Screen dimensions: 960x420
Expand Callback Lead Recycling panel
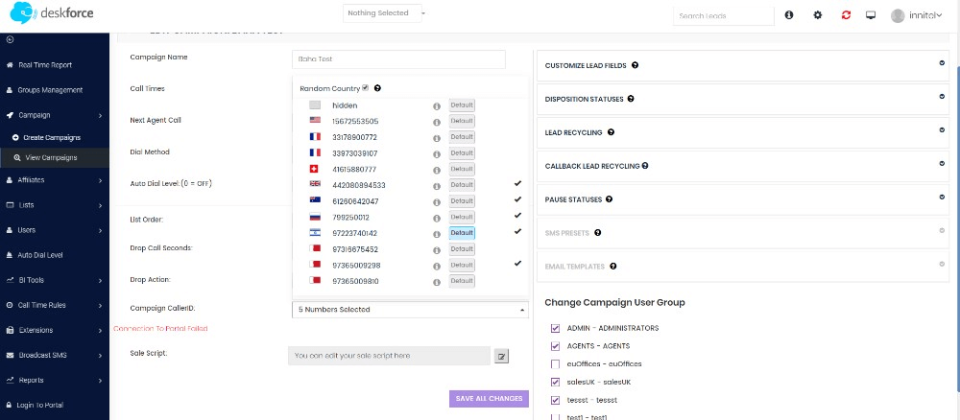(942, 163)
